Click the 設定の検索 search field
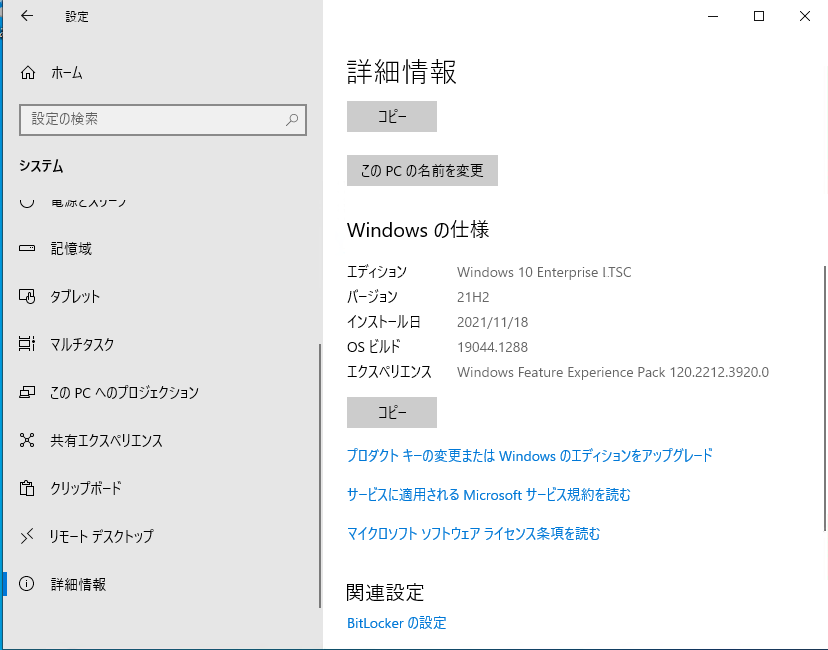828x650 pixels. (x=163, y=120)
